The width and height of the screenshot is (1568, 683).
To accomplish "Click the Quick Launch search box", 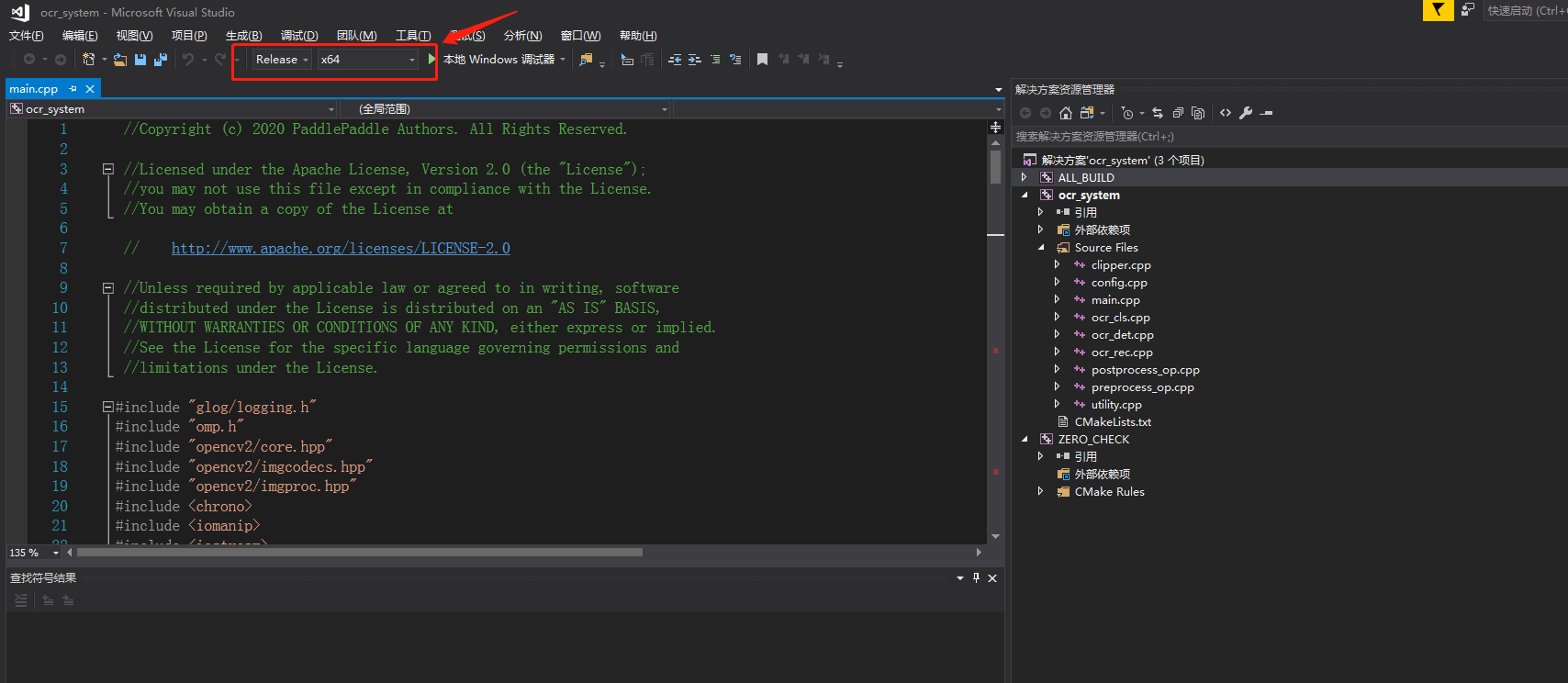I will click(x=1526, y=10).
